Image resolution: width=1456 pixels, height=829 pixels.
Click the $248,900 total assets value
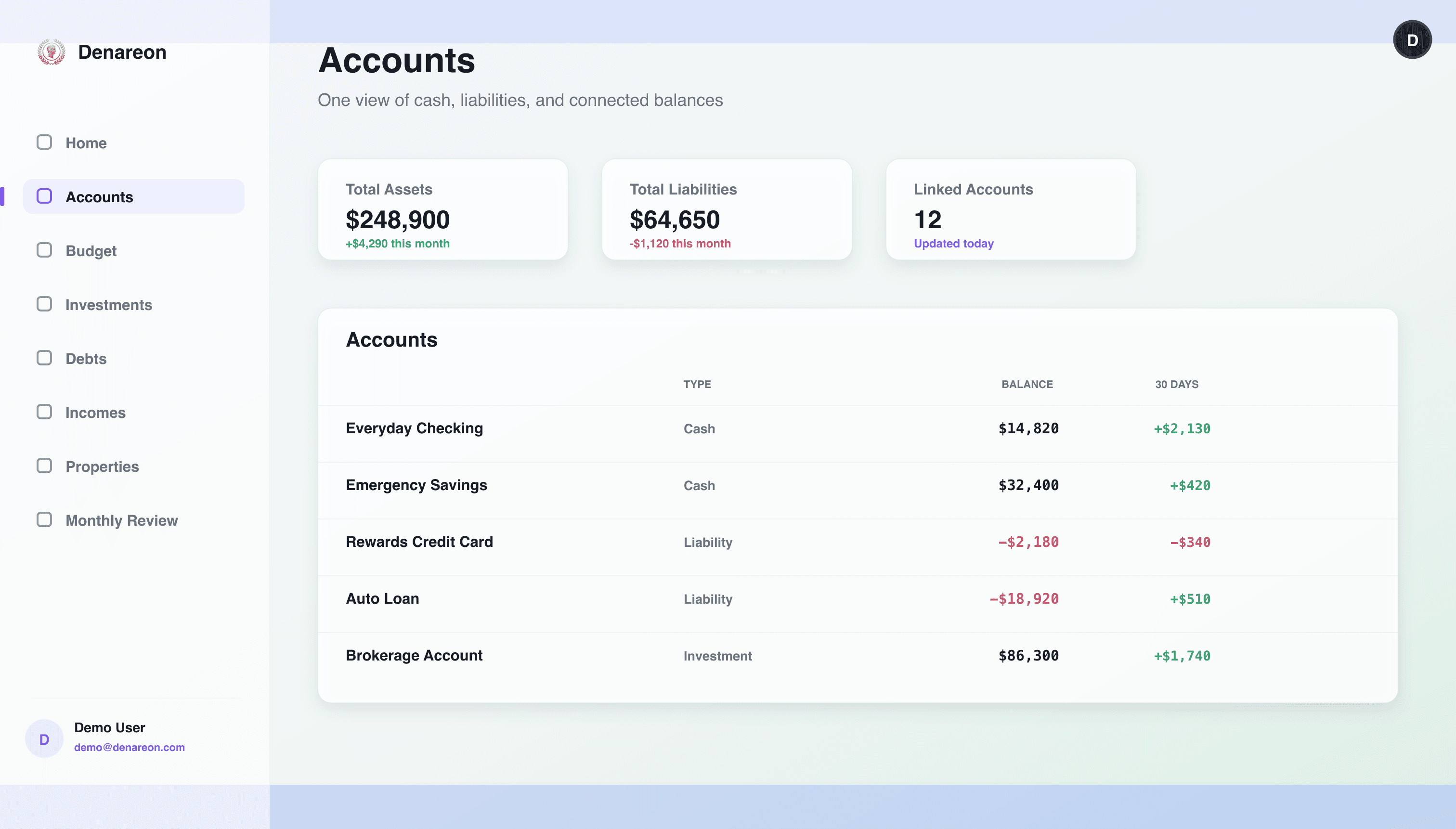coord(397,220)
